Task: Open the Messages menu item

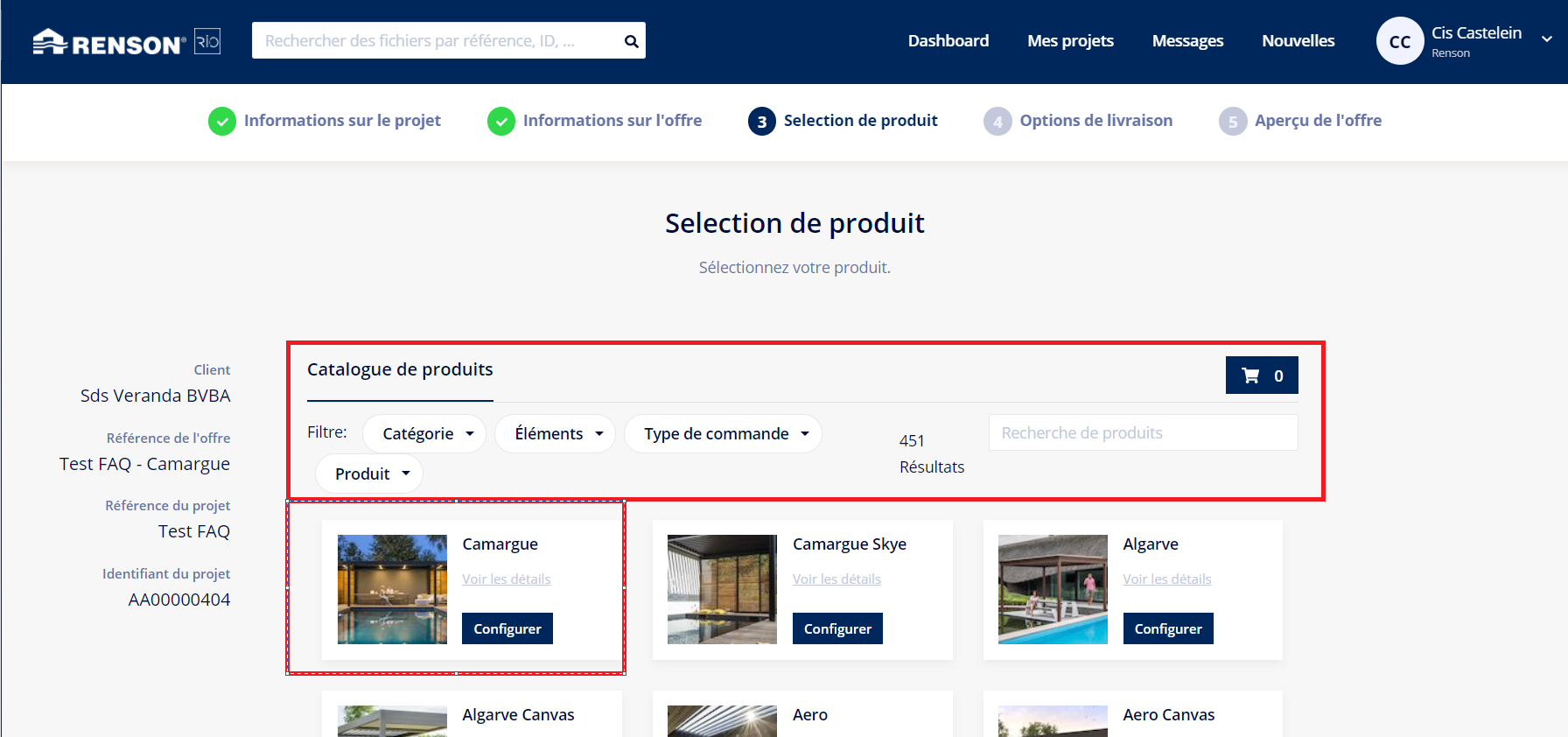Action: click(x=1187, y=41)
